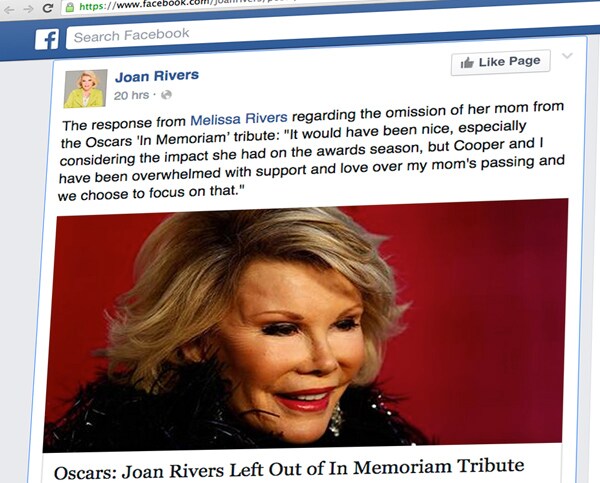Screen dimensions: 600x483
Task: Click the browser forward arrow
Action: click(28, 9)
